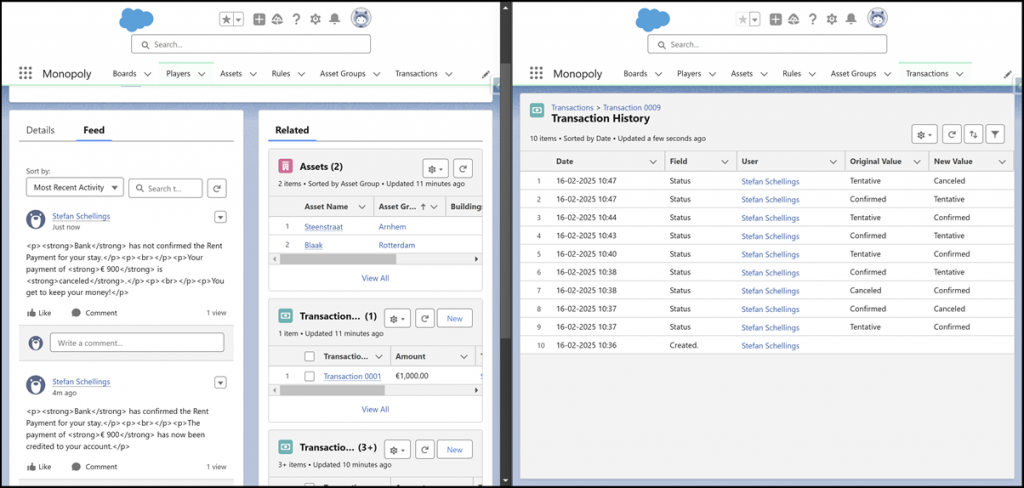Select the Related tab
Viewport: 1024px width, 488px height.
tap(292, 130)
